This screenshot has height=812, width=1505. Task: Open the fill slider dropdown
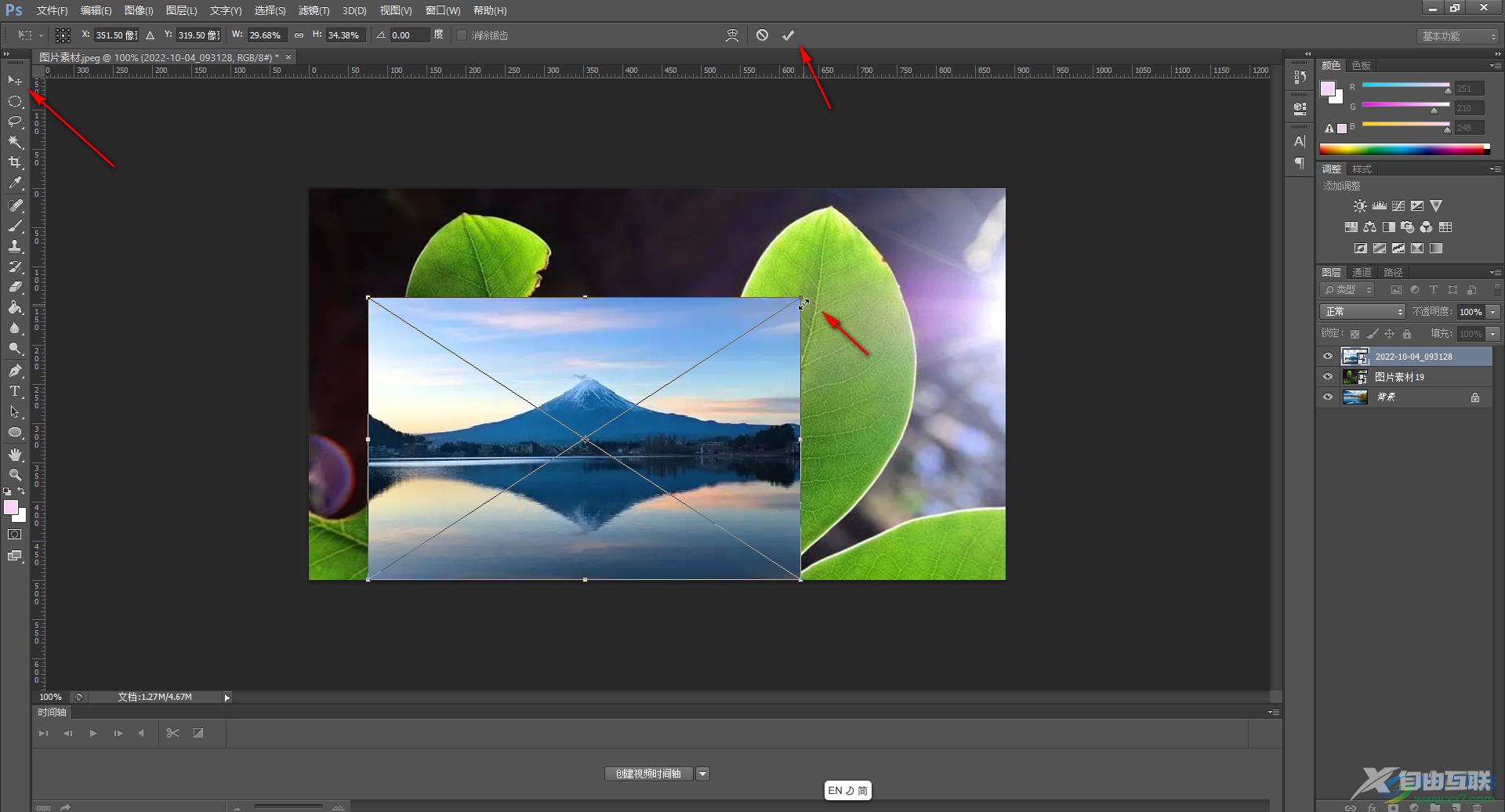(x=1493, y=334)
